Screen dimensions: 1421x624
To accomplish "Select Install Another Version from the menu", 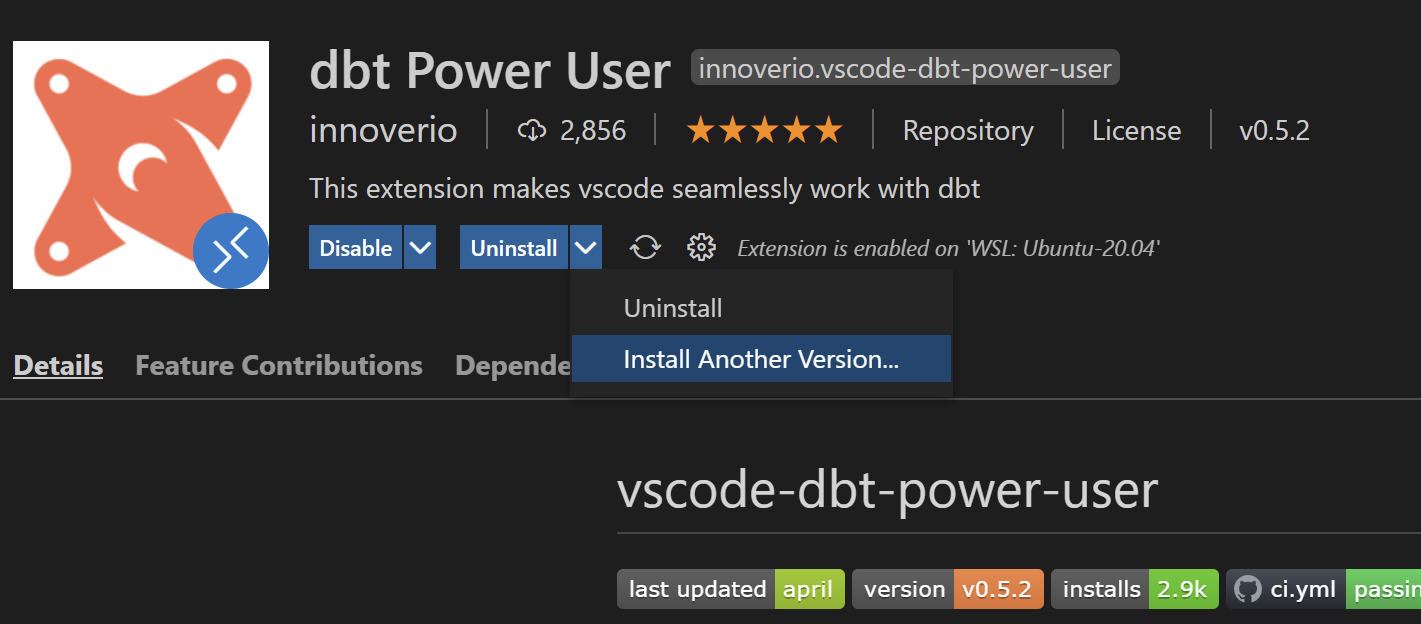I will coord(761,358).
